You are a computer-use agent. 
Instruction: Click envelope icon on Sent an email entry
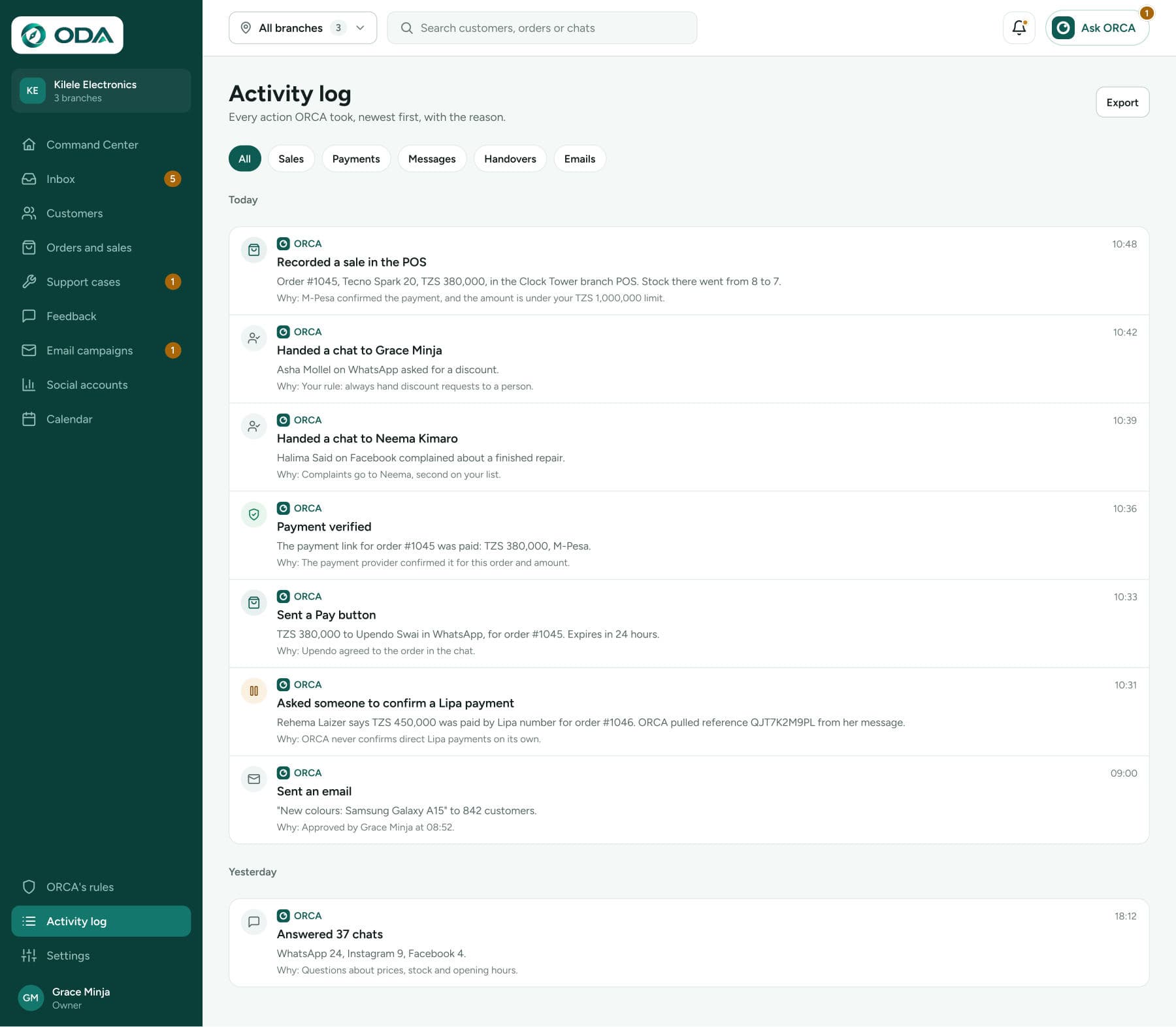[x=254, y=779]
